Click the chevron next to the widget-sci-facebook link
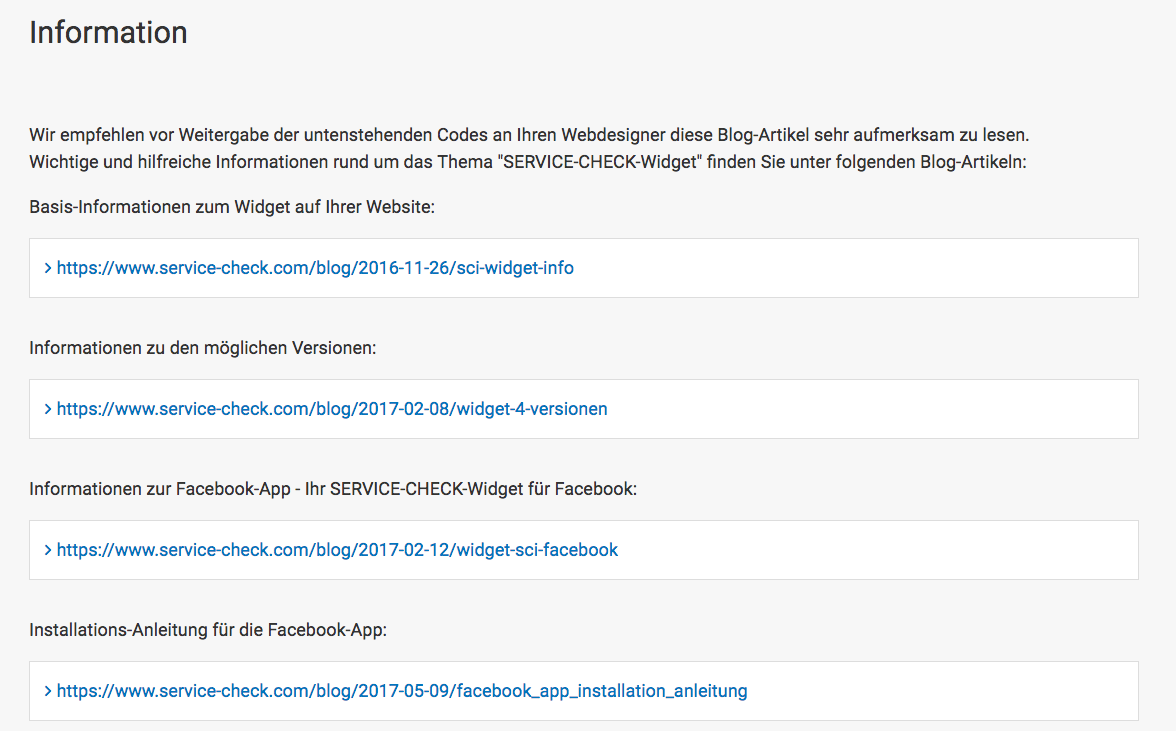The height and width of the screenshot is (731, 1176). coord(48,550)
